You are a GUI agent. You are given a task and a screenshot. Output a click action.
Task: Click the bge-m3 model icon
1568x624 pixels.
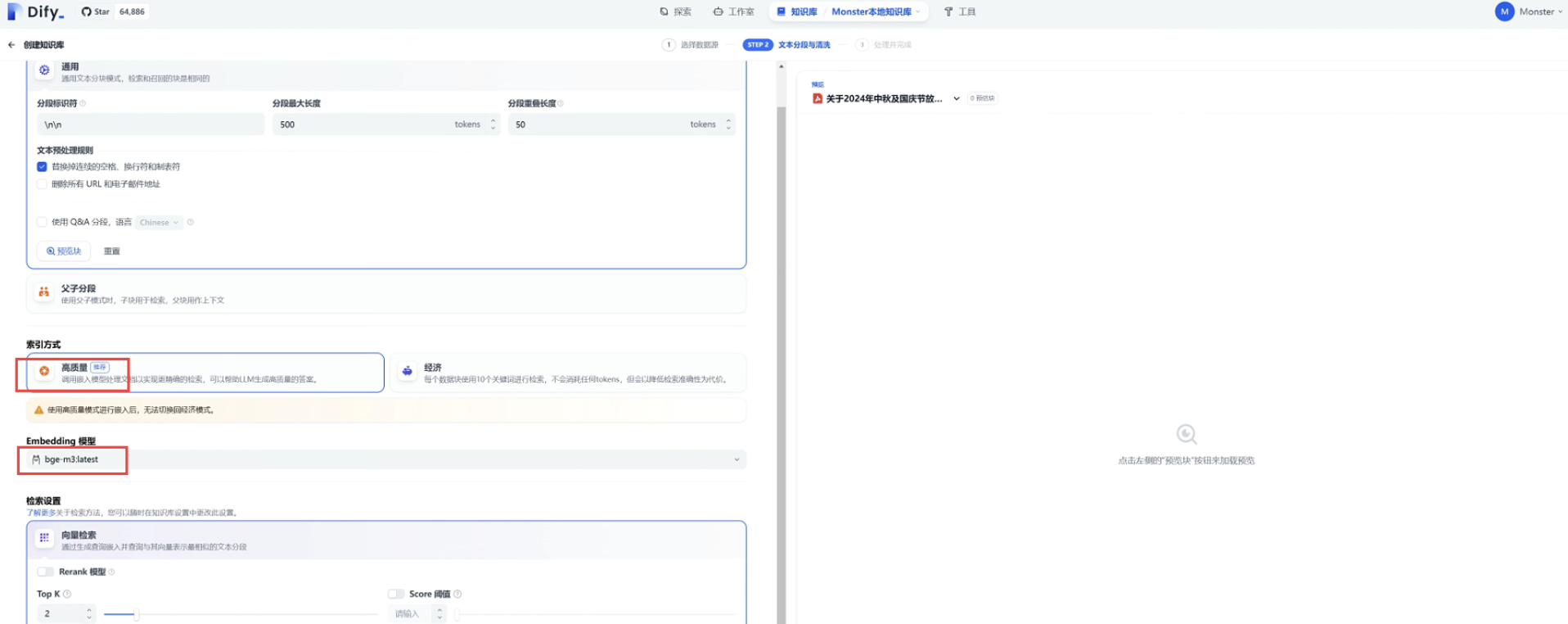(36, 459)
